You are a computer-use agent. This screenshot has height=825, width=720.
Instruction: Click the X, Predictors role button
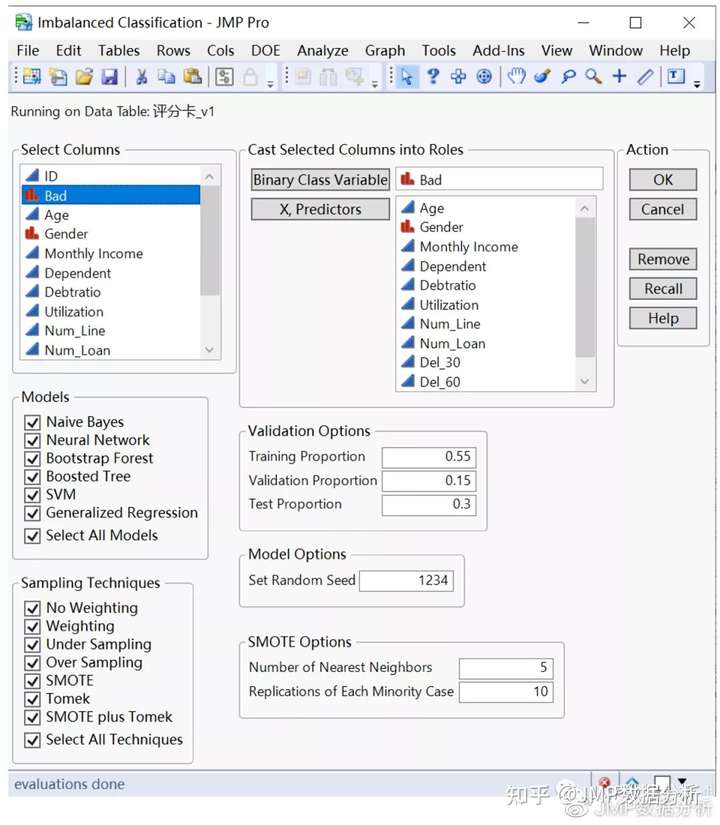click(x=320, y=209)
